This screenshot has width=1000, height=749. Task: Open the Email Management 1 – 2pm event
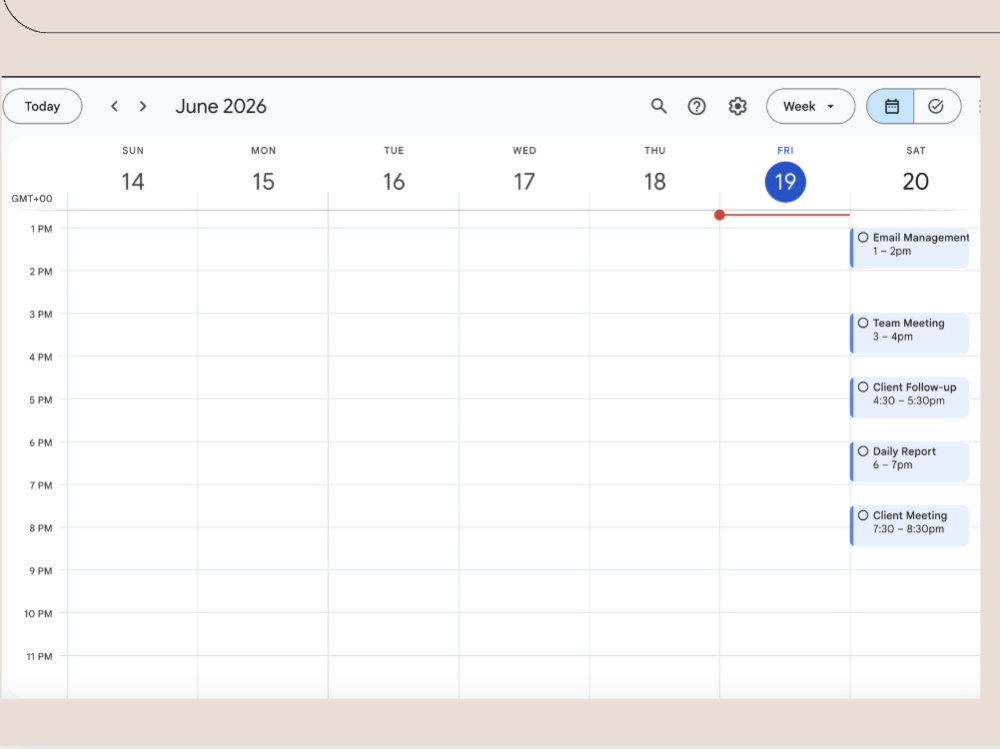pos(909,248)
